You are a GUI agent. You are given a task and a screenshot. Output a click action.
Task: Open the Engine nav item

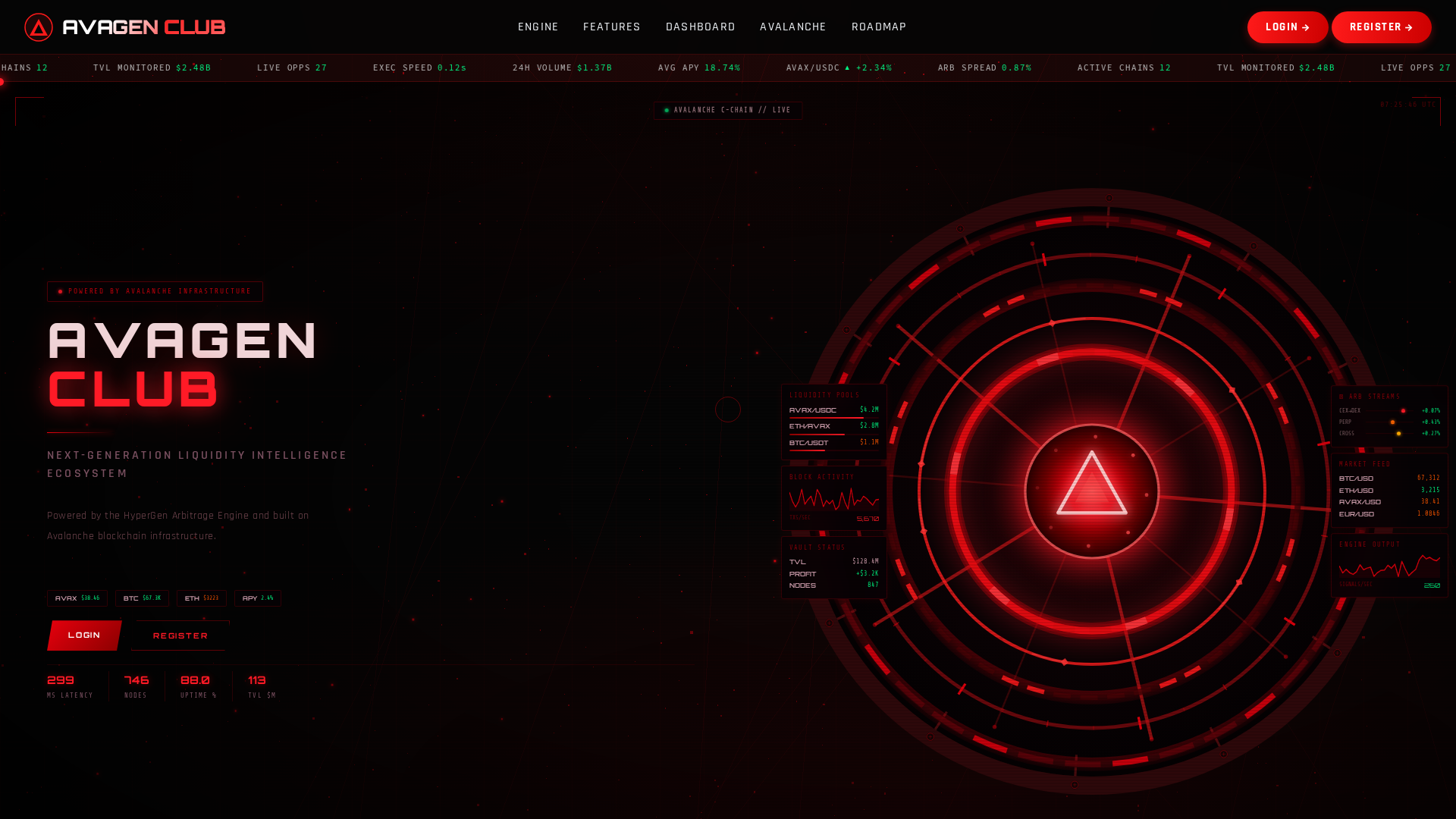tap(538, 27)
